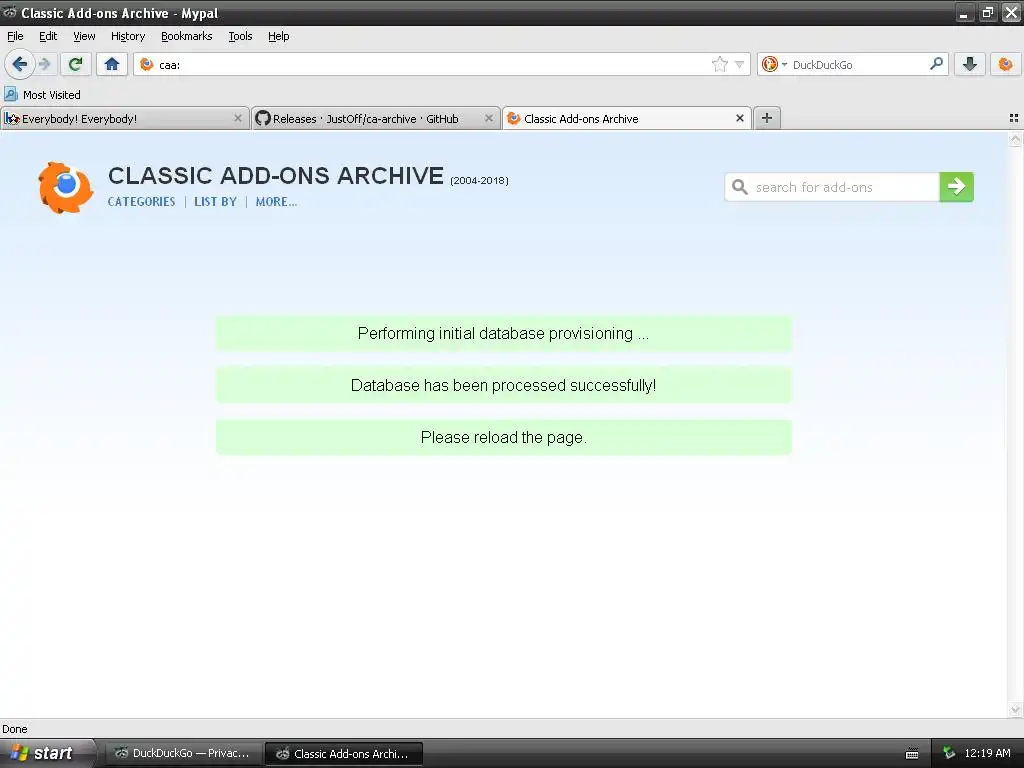Minimize the Mypal browser window
The image size is (1024, 768).
(964, 13)
